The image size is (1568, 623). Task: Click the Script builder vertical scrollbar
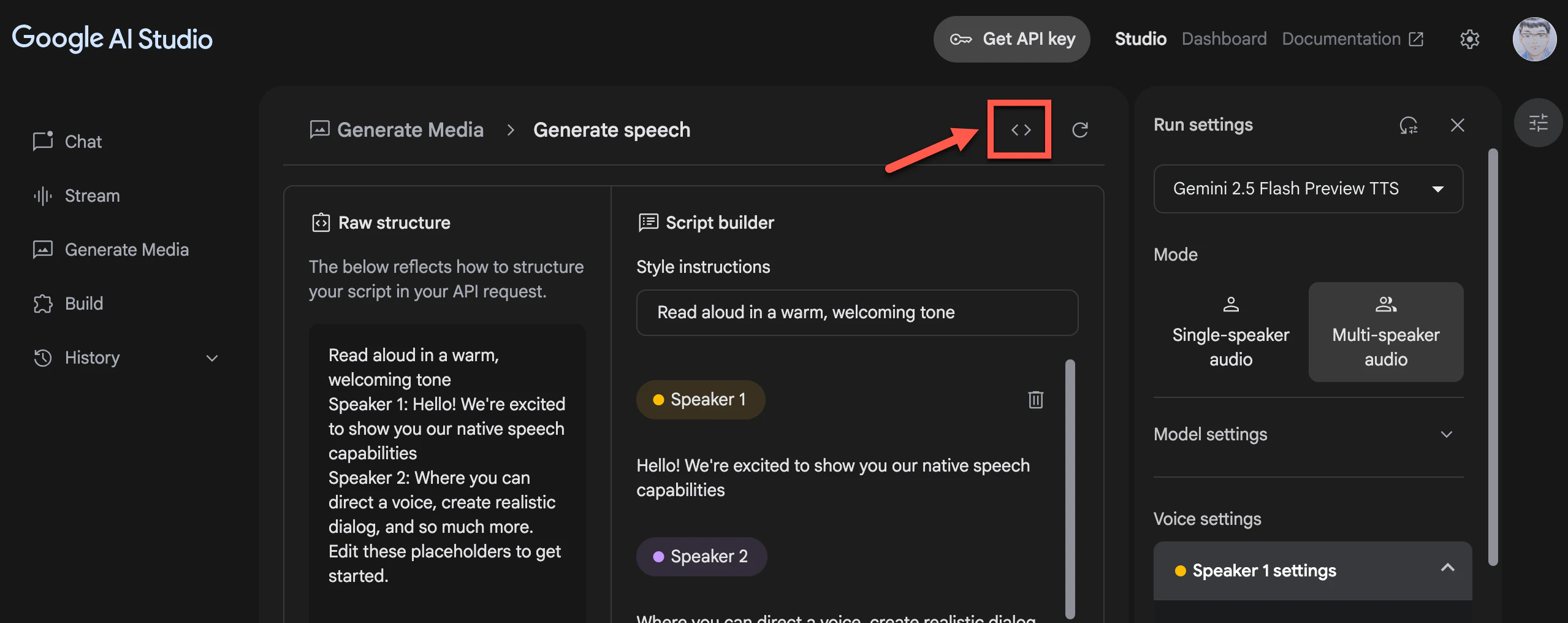(1070, 489)
